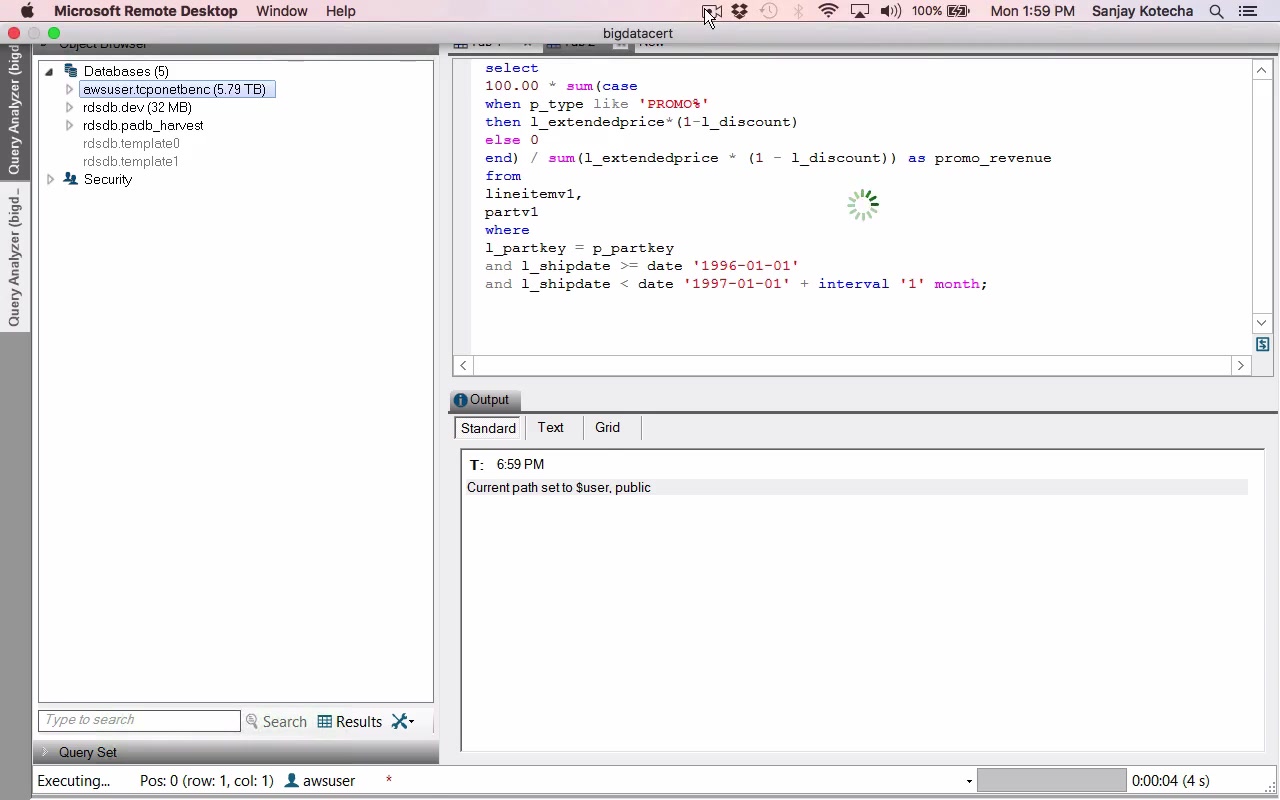
Task: Collapse the Databases tree node
Action: point(49,71)
